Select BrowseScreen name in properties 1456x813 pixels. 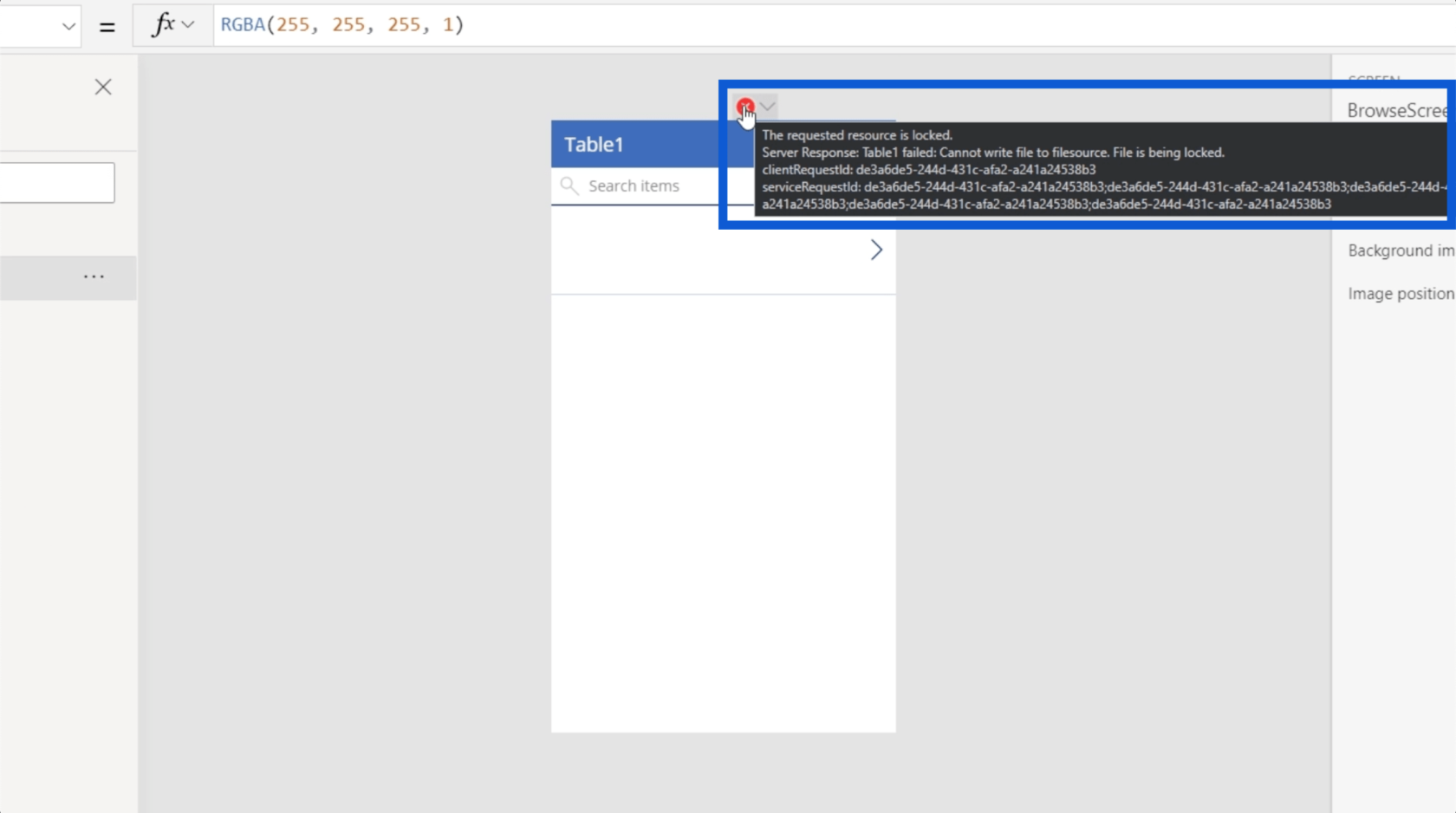[1397, 111]
